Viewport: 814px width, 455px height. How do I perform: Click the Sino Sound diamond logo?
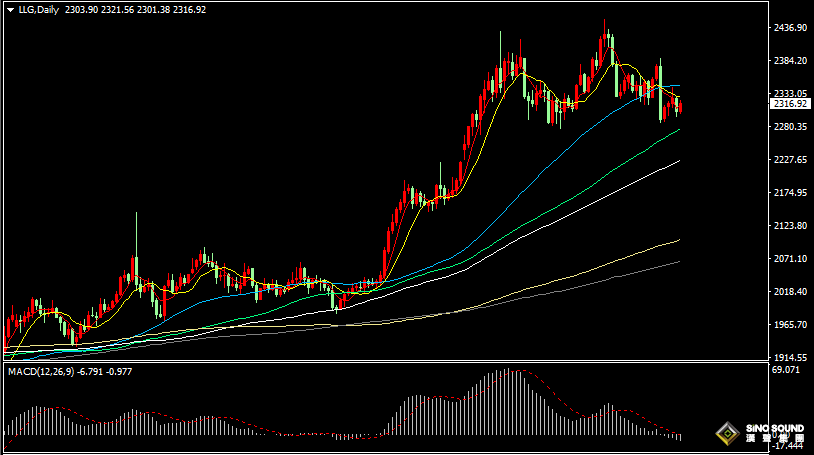pos(727,434)
